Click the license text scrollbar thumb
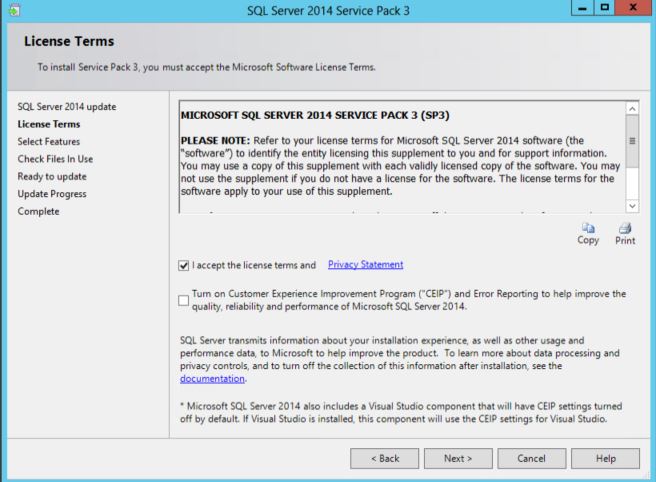Image resolution: width=656 pixels, height=482 pixels. [x=632, y=141]
